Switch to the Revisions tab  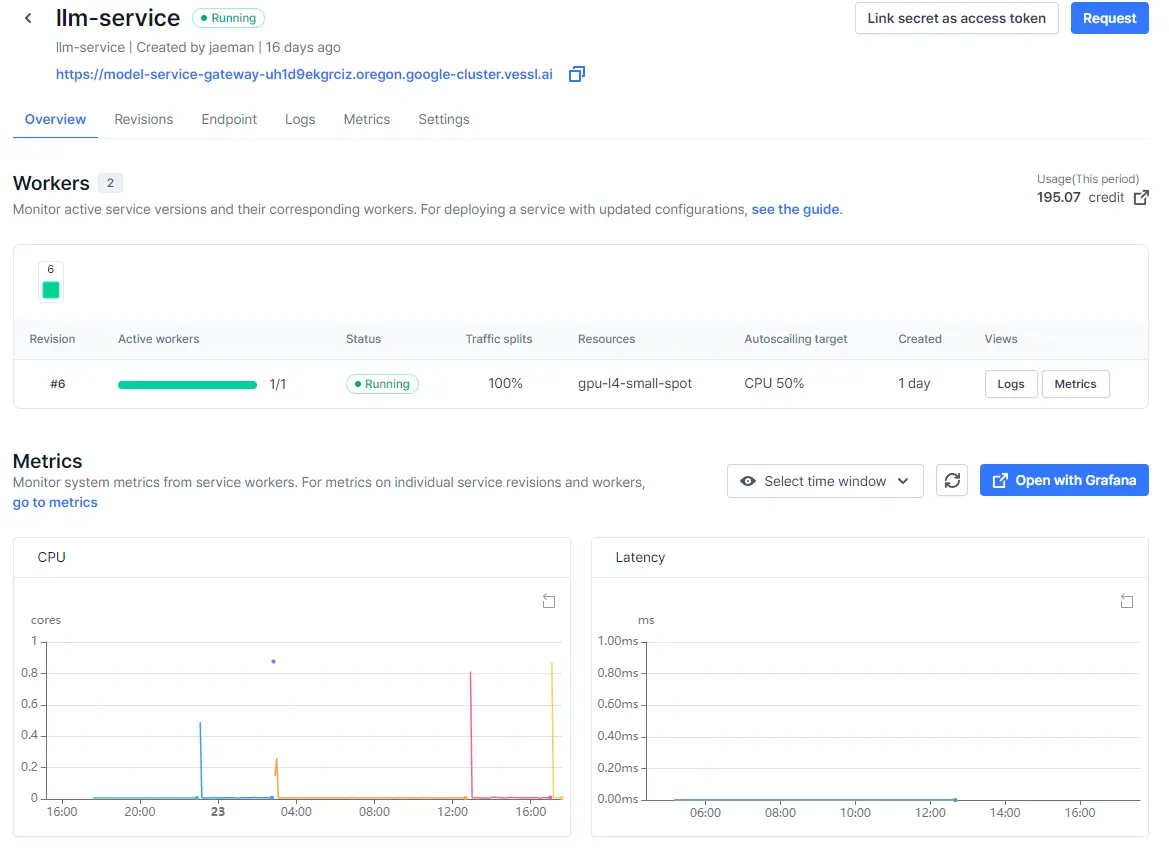[143, 119]
